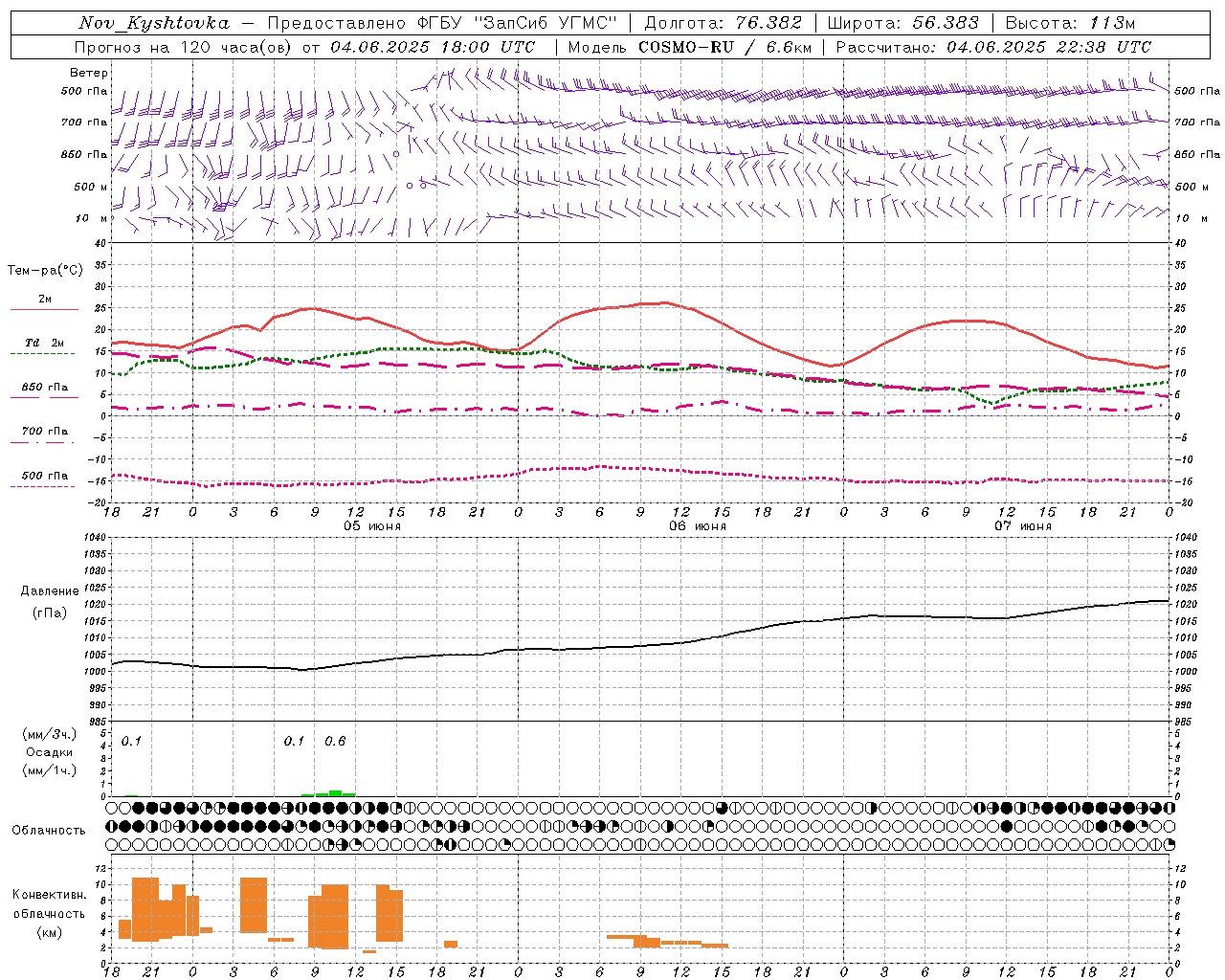Viewport: 1225px width, 980px height.
Task: Click the '05 июня' date label
Action: coord(372,526)
